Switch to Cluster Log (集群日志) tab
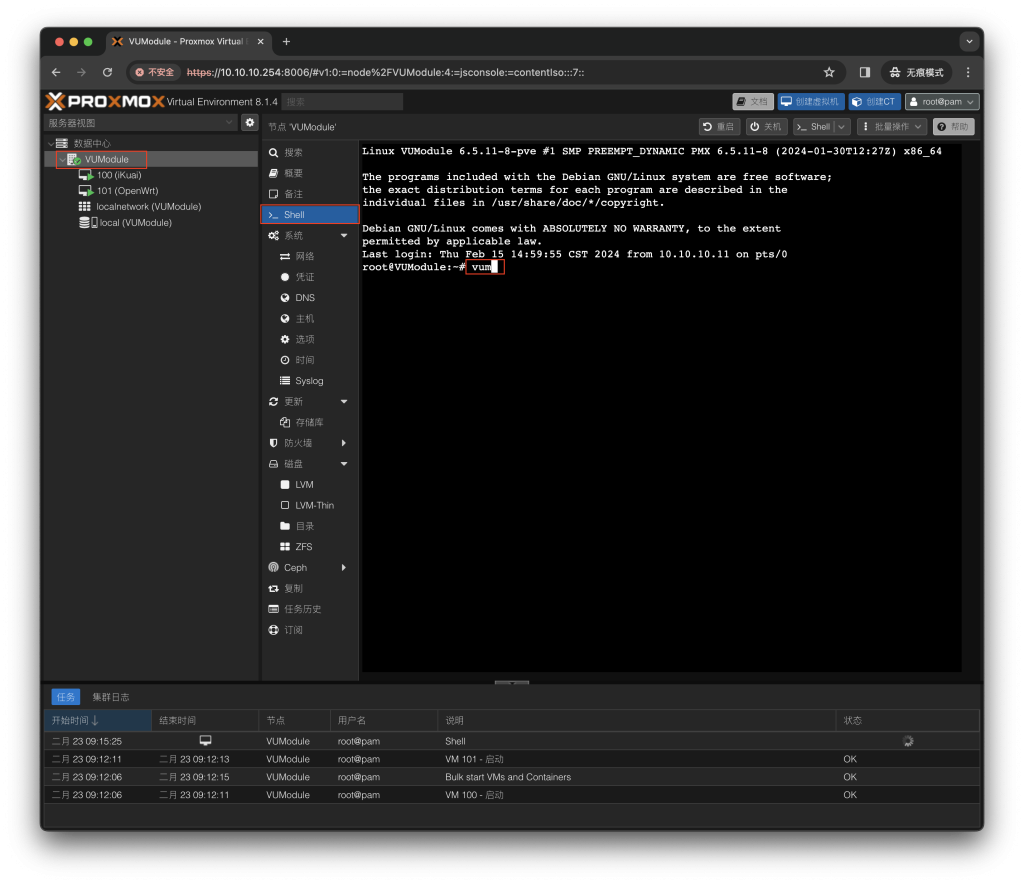The width and height of the screenshot is (1024, 884). [111, 697]
